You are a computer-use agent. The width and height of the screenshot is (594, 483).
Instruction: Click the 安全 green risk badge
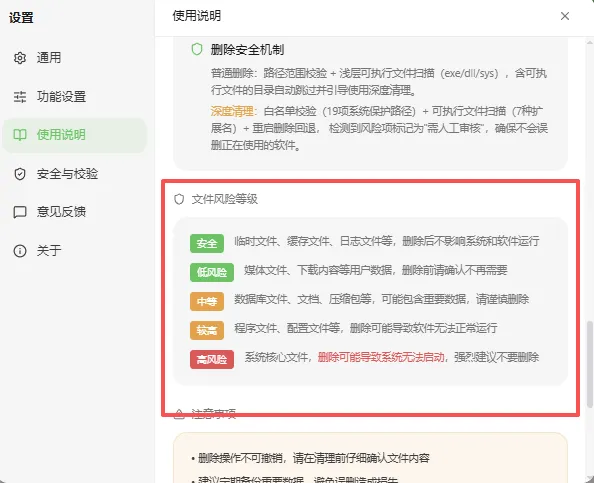coord(207,243)
